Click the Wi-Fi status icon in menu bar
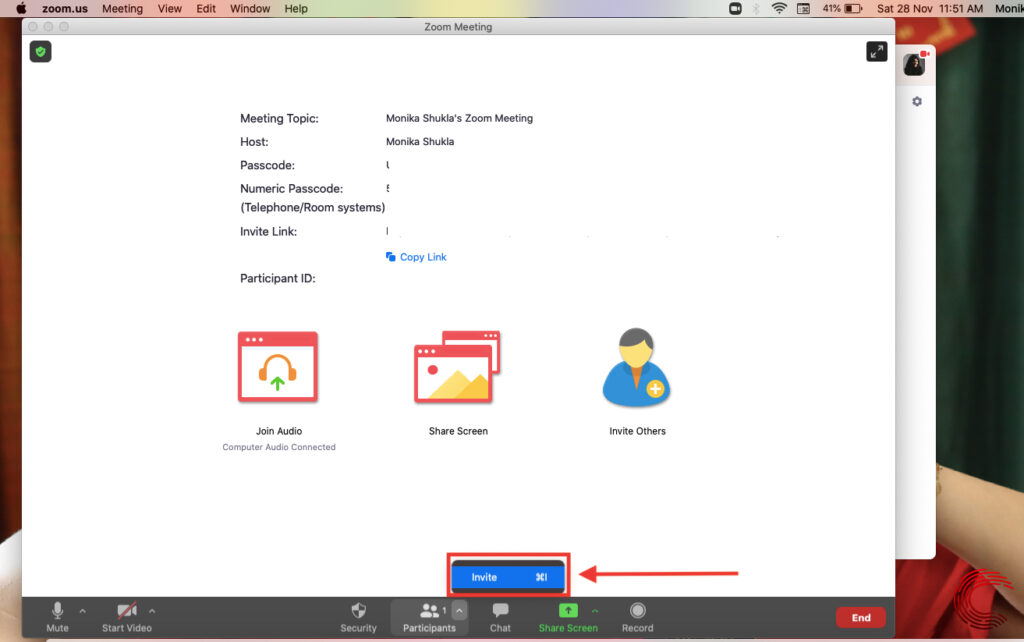The width and height of the screenshot is (1024, 642). coord(779,8)
